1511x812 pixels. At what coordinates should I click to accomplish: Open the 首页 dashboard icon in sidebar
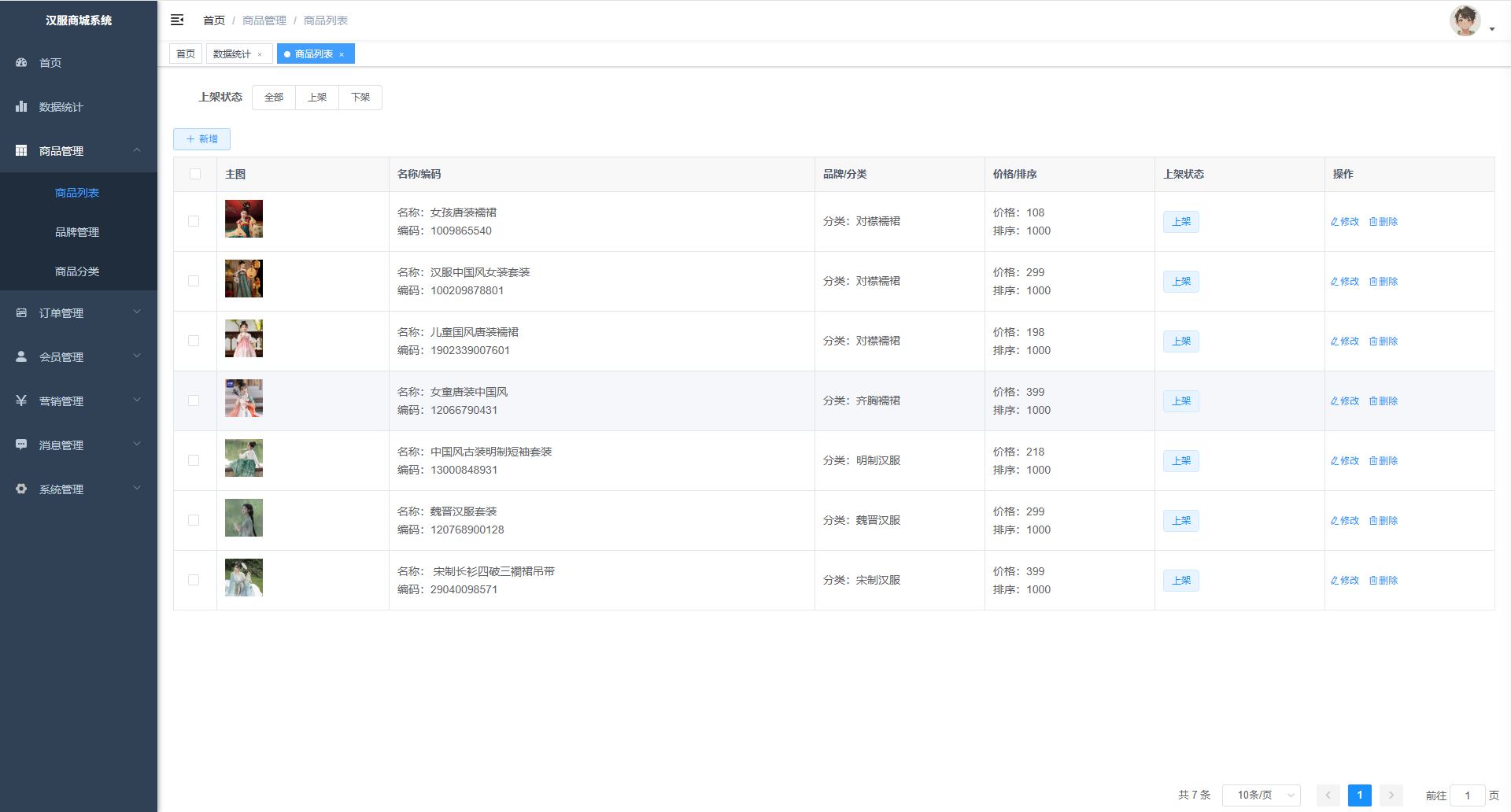point(21,62)
